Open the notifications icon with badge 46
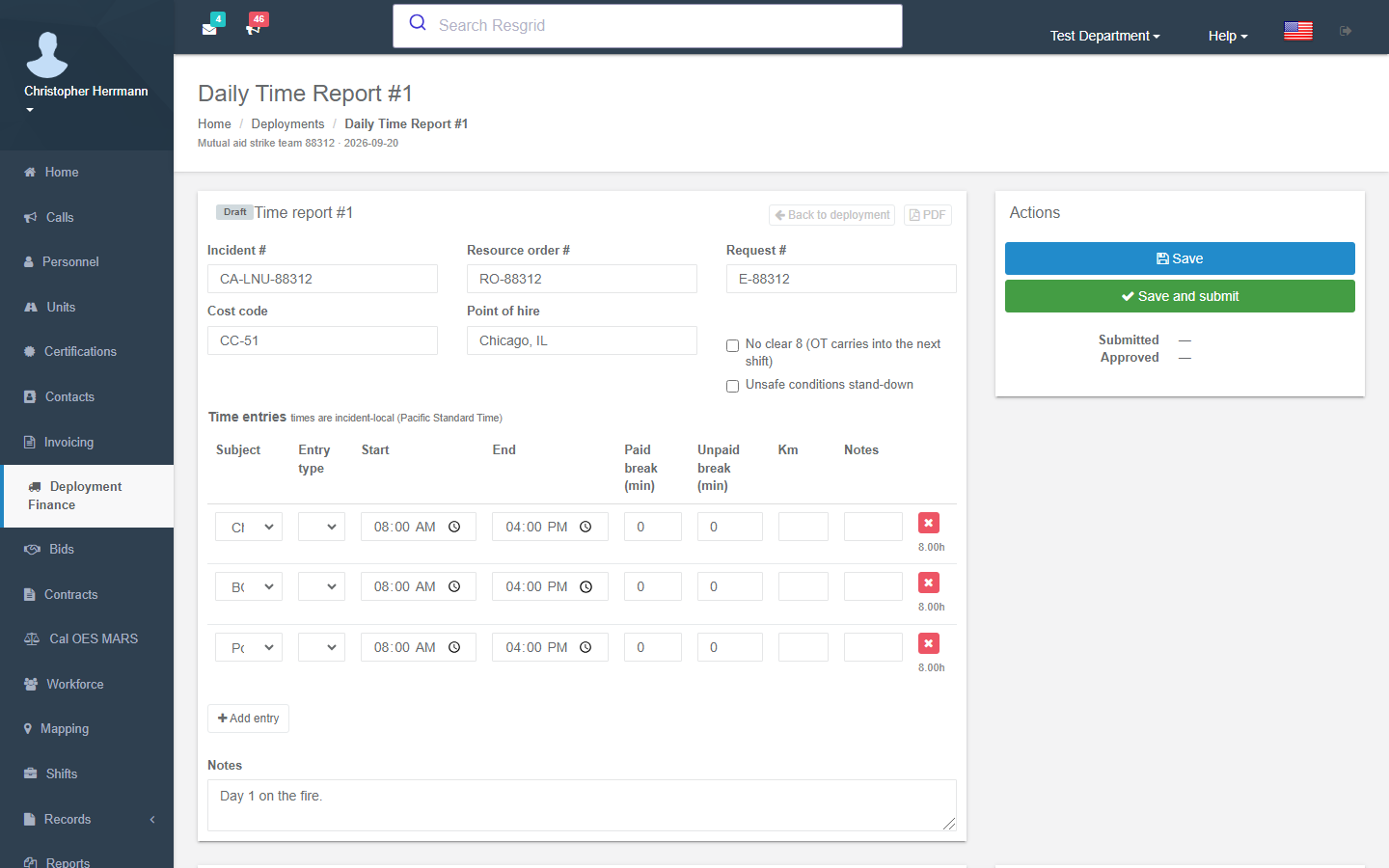Viewport: 1389px width, 868px height. tap(254, 28)
